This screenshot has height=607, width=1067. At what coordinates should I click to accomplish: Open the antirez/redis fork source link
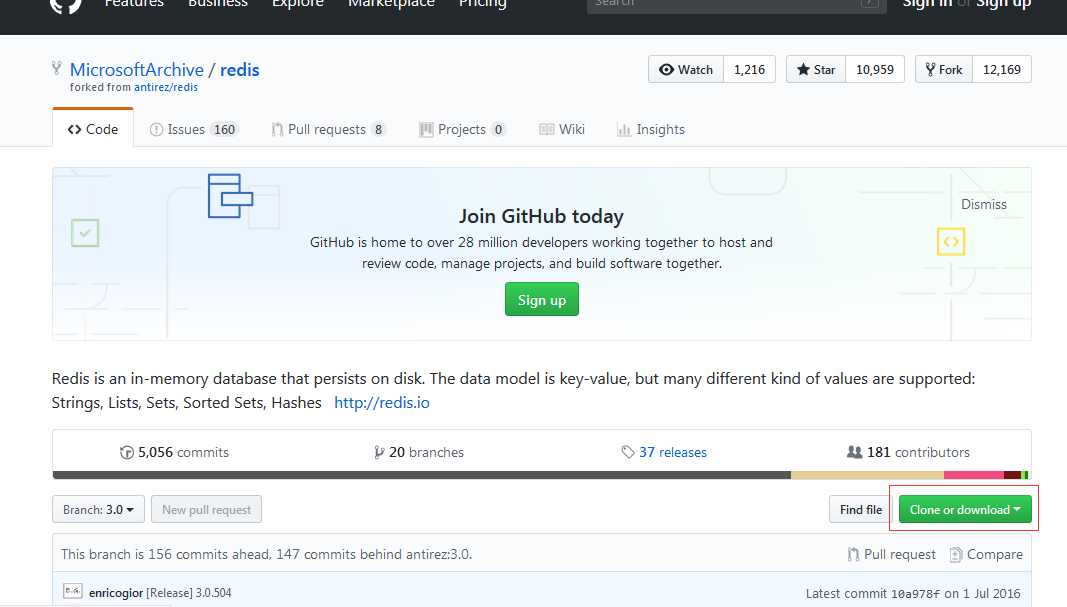pyautogui.click(x=166, y=87)
